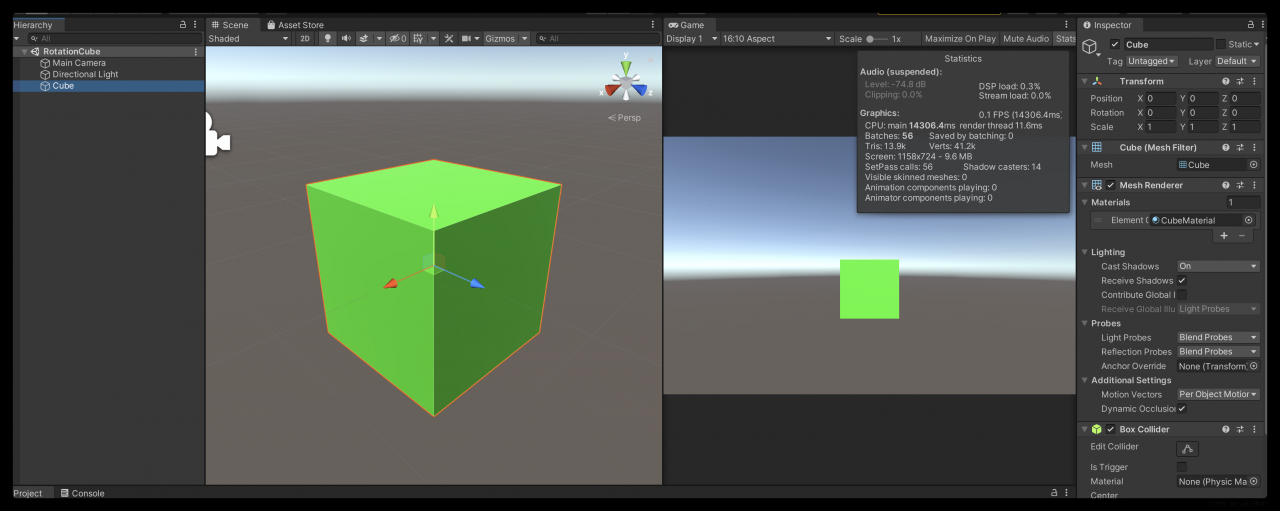
Task: Toggle scene audio speaker icon
Action: 346,39
